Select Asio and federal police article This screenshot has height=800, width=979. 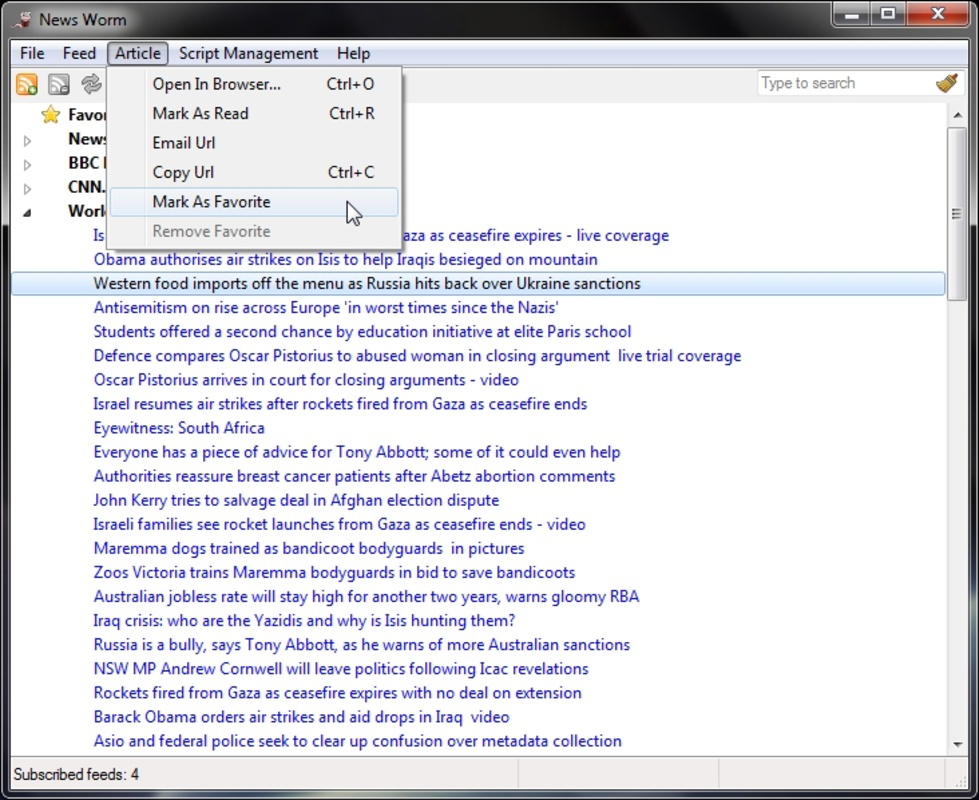click(x=358, y=741)
